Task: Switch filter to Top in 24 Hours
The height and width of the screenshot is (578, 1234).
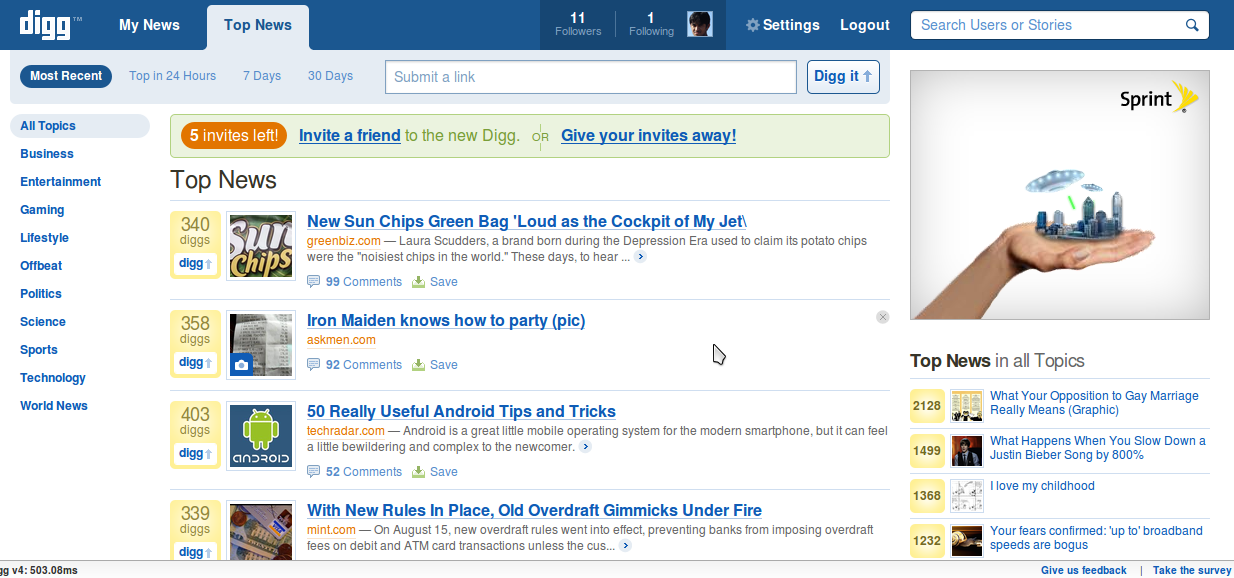Action: point(172,76)
